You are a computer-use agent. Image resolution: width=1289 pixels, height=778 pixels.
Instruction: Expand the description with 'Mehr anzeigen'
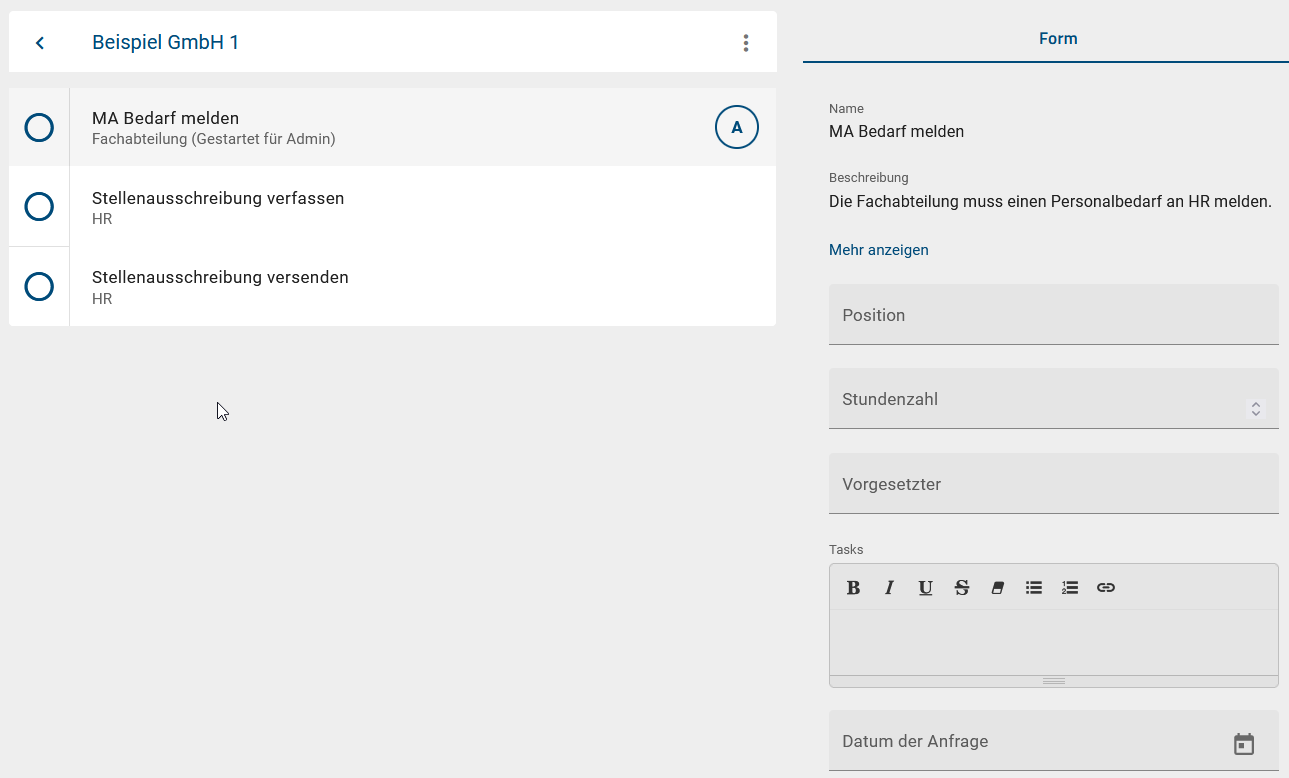(878, 249)
